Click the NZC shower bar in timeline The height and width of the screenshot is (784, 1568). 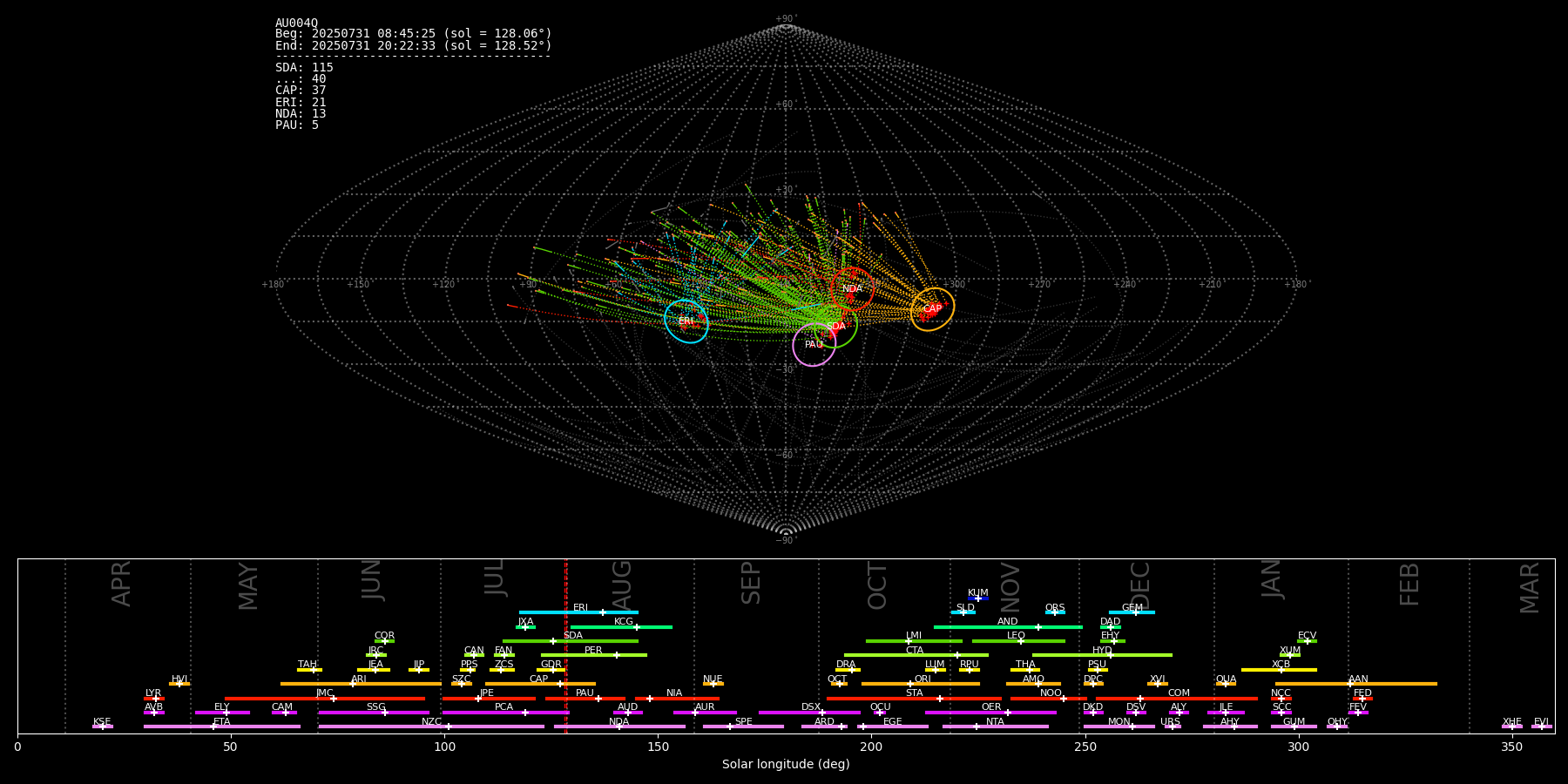(x=431, y=727)
